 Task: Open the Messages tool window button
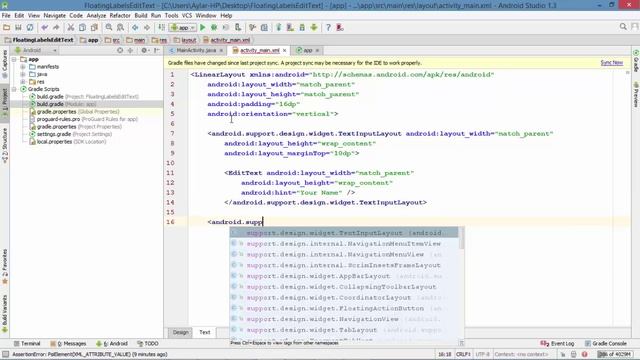[x=68, y=344]
